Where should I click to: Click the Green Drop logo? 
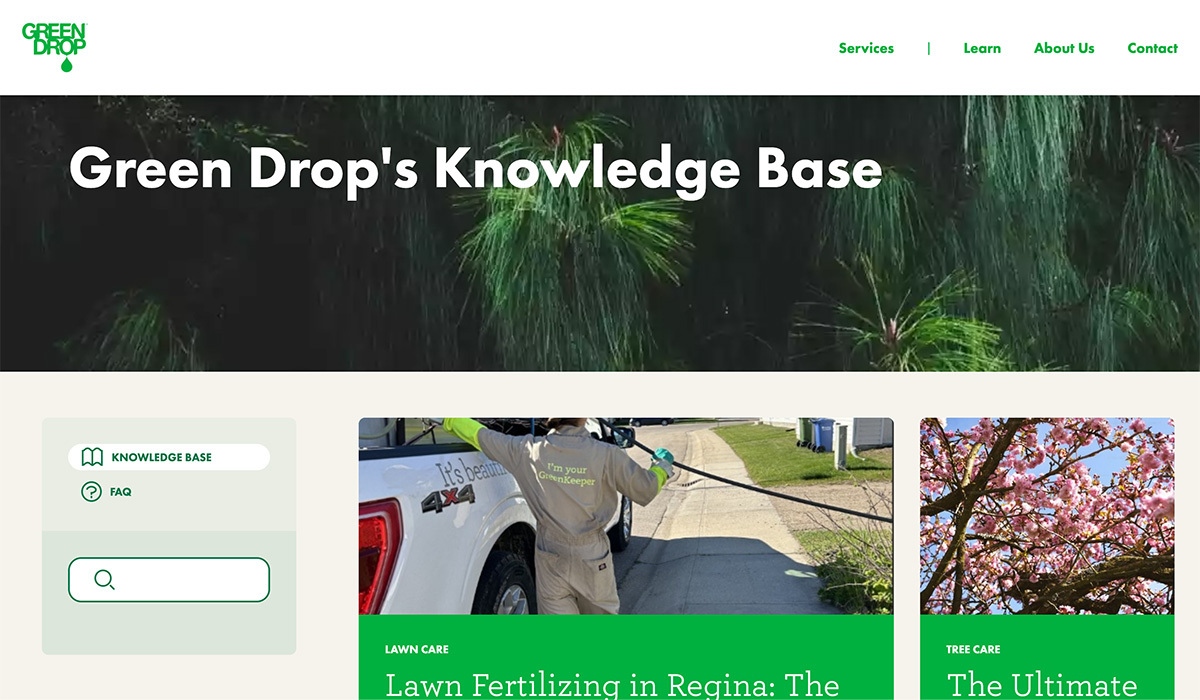[x=54, y=47]
